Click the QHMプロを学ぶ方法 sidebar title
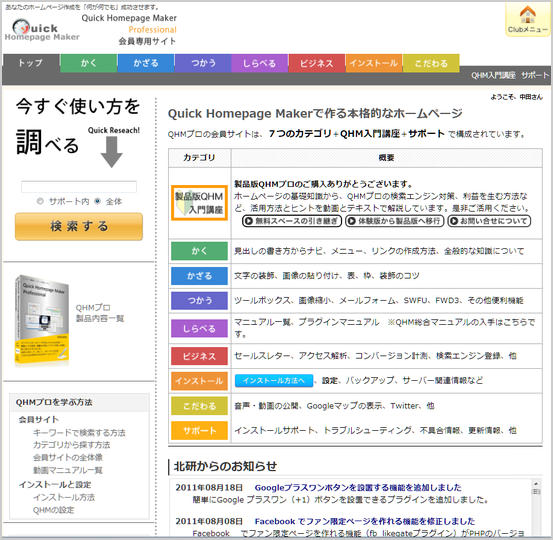This screenshot has height=540, width=553. point(54,402)
